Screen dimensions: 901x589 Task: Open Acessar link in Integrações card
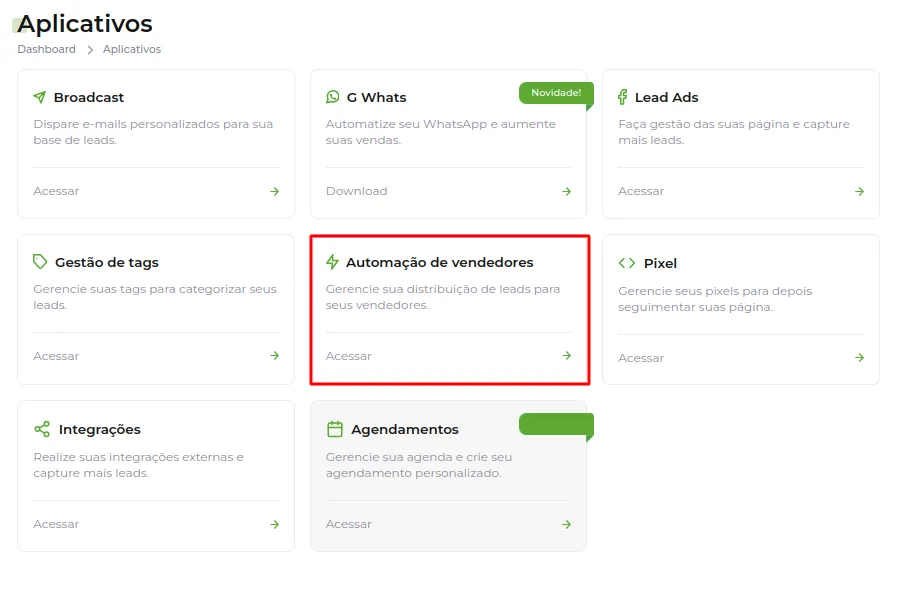[56, 524]
